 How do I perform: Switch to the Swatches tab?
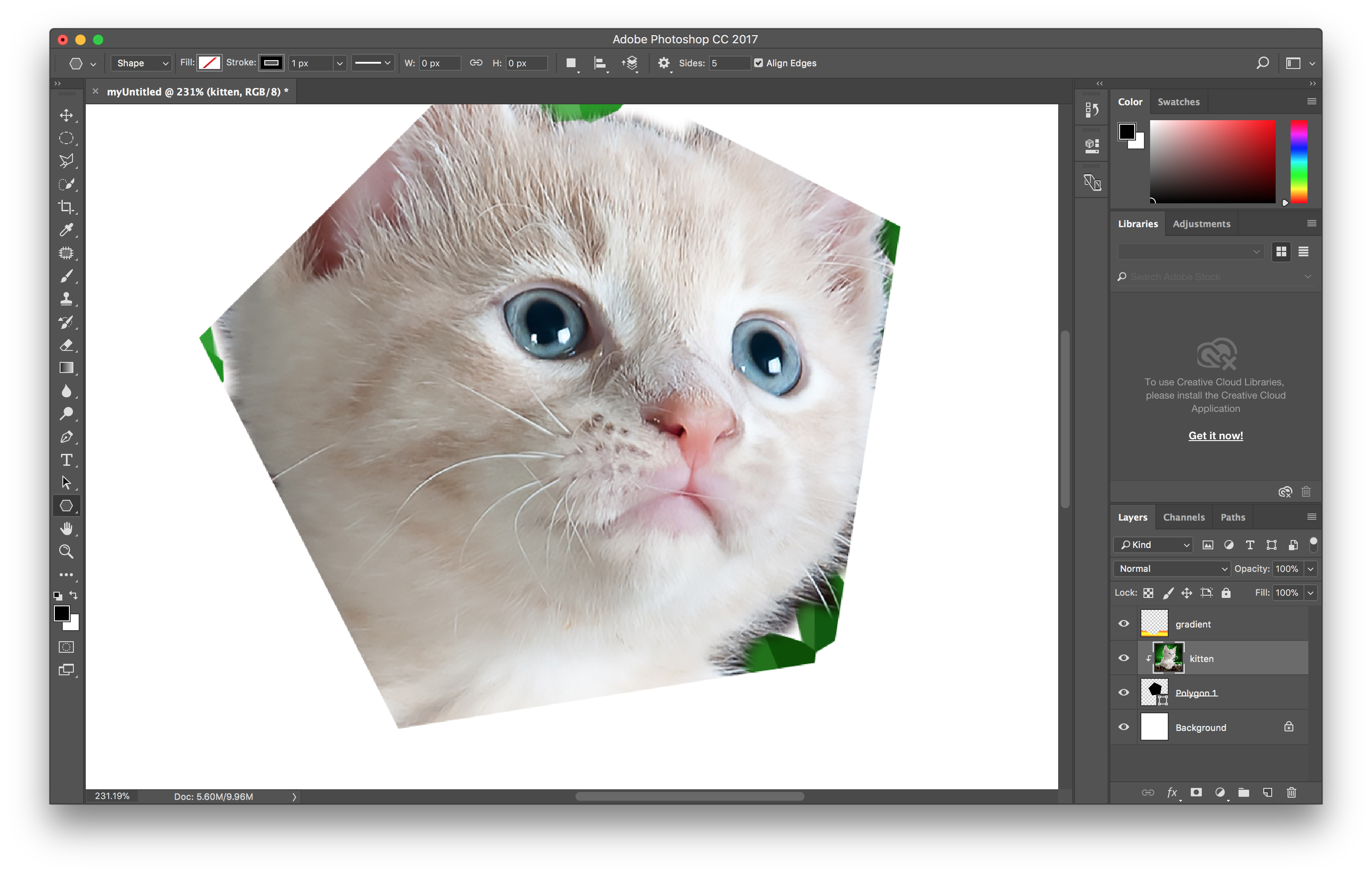coord(1178,101)
